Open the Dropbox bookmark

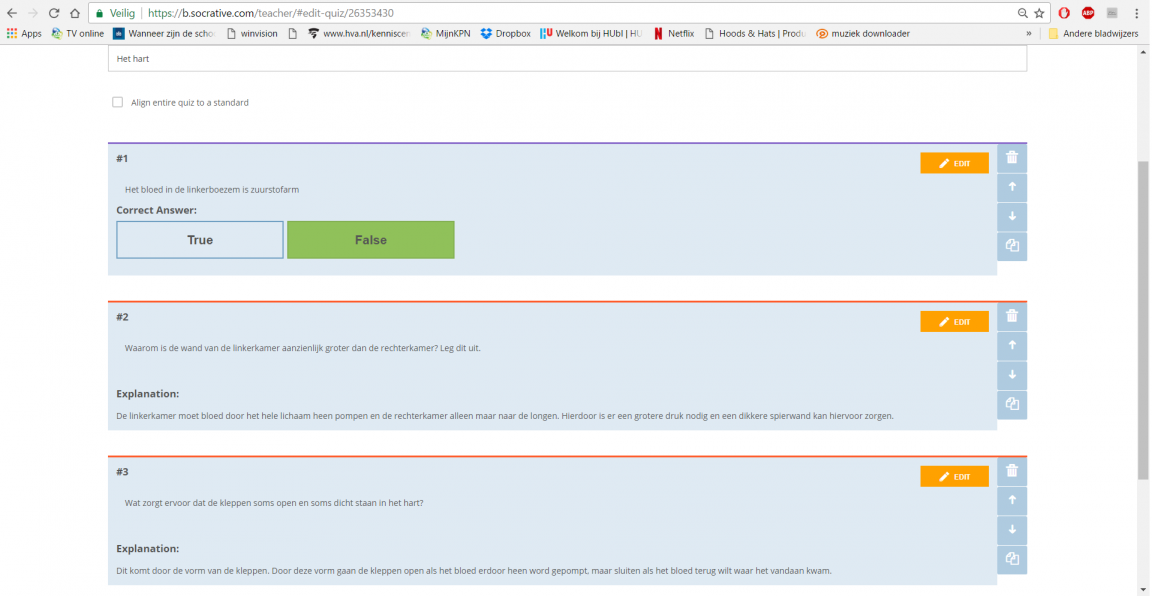click(x=505, y=33)
